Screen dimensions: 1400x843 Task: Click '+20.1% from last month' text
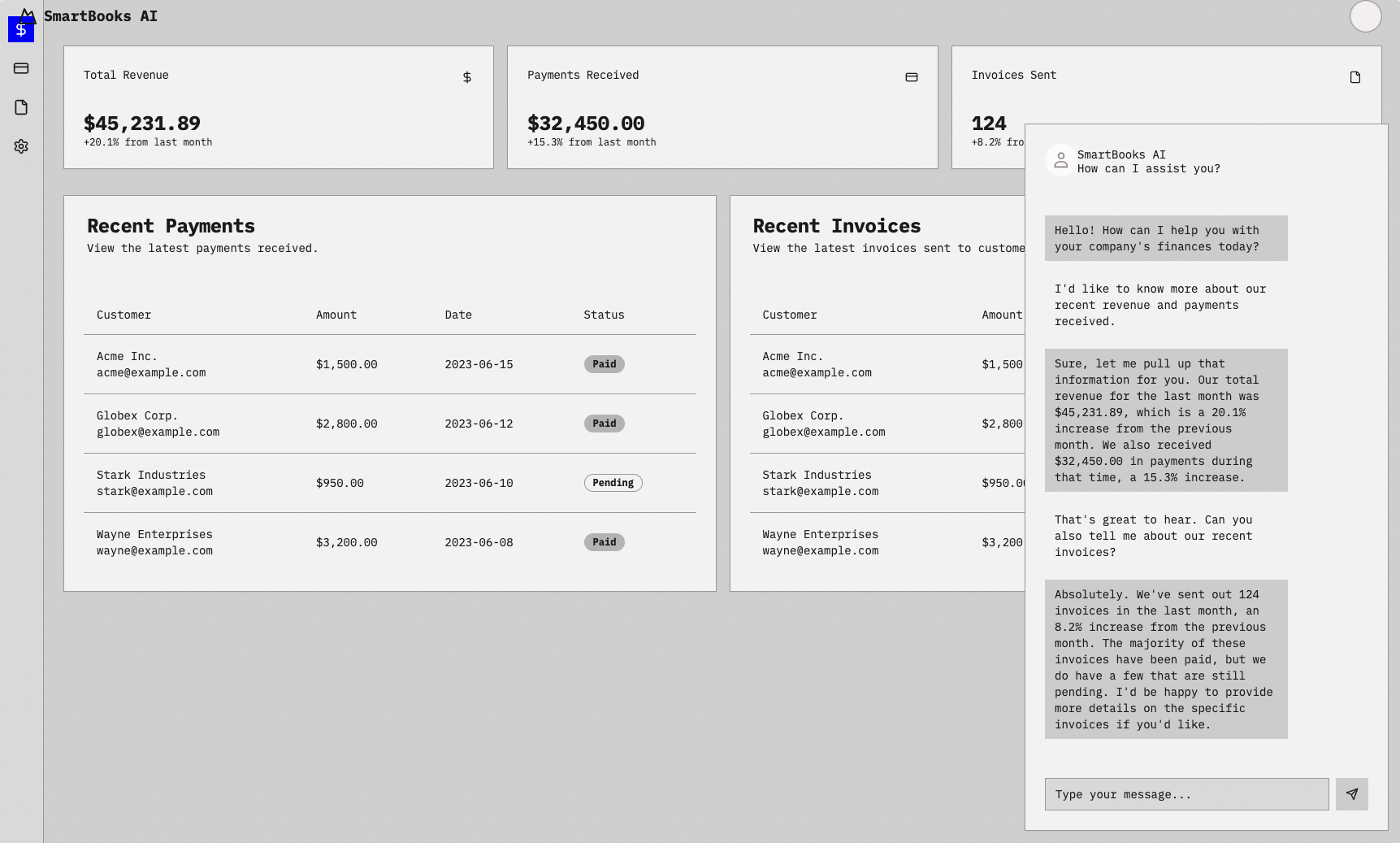coord(148,142)
